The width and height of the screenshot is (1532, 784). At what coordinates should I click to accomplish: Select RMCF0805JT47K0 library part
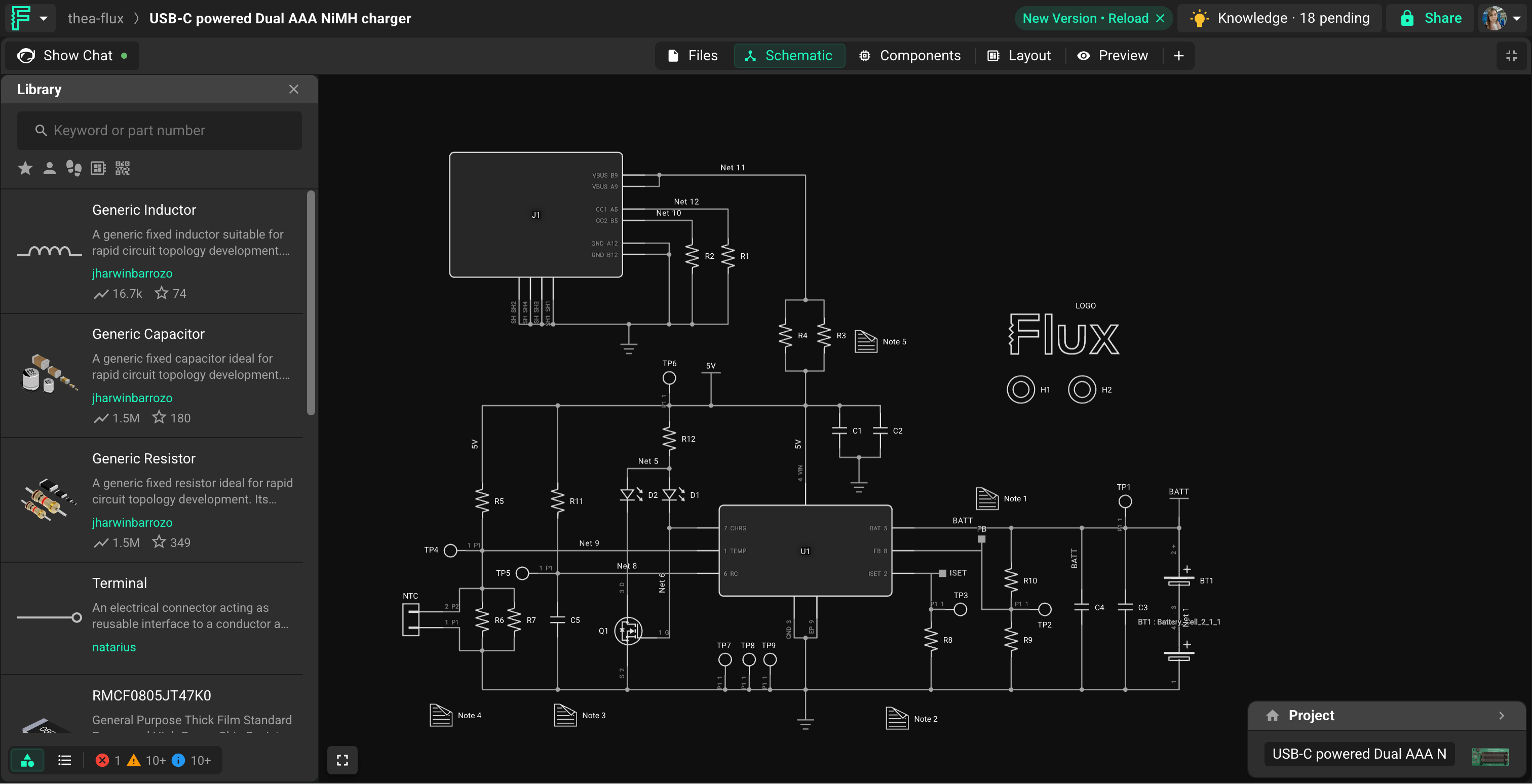(152, 705)
